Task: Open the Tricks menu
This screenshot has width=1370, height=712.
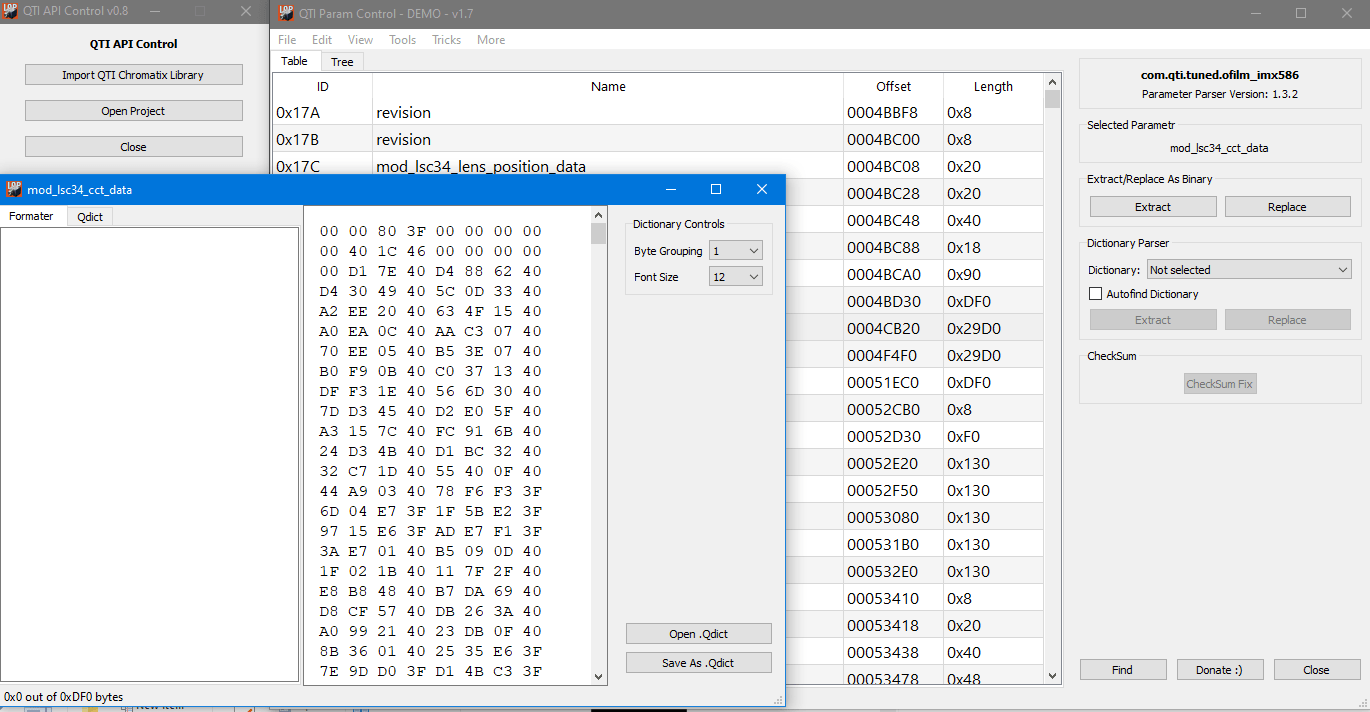Action: click(x=446, y=40)
